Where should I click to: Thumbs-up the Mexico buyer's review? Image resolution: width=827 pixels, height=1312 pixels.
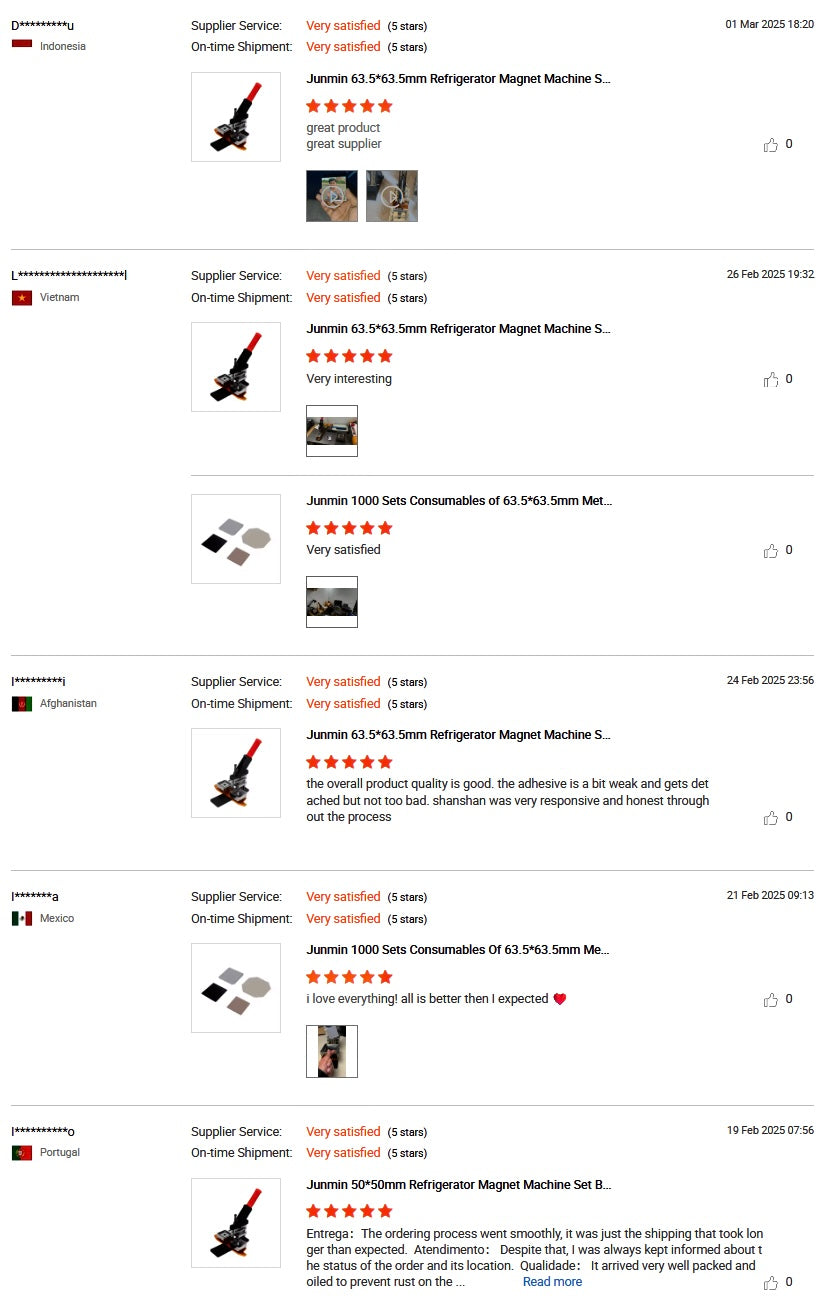click(x=770, y=1000)
